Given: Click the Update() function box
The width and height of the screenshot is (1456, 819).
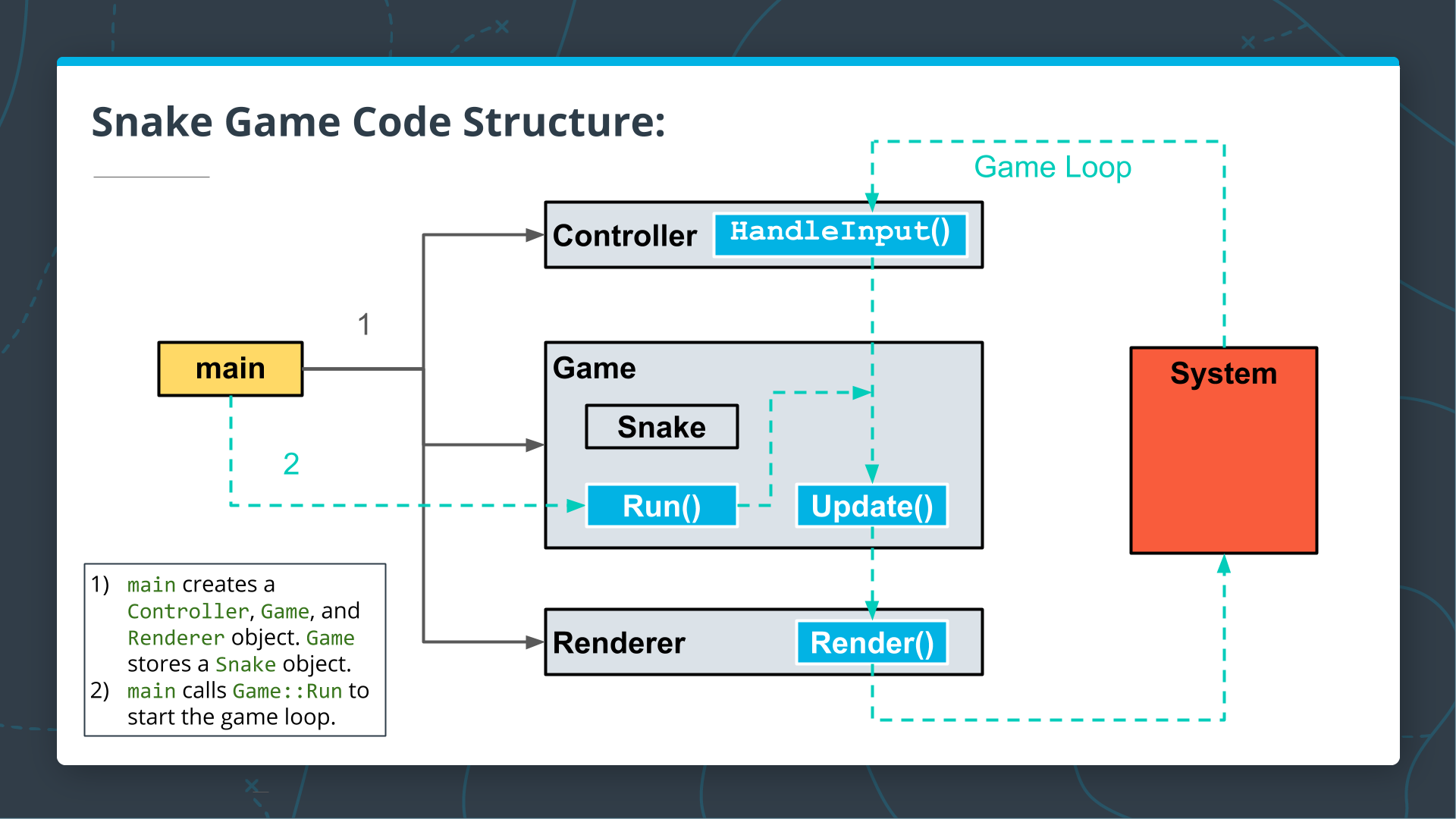Looking at the screenshot, I should [871, 506].
